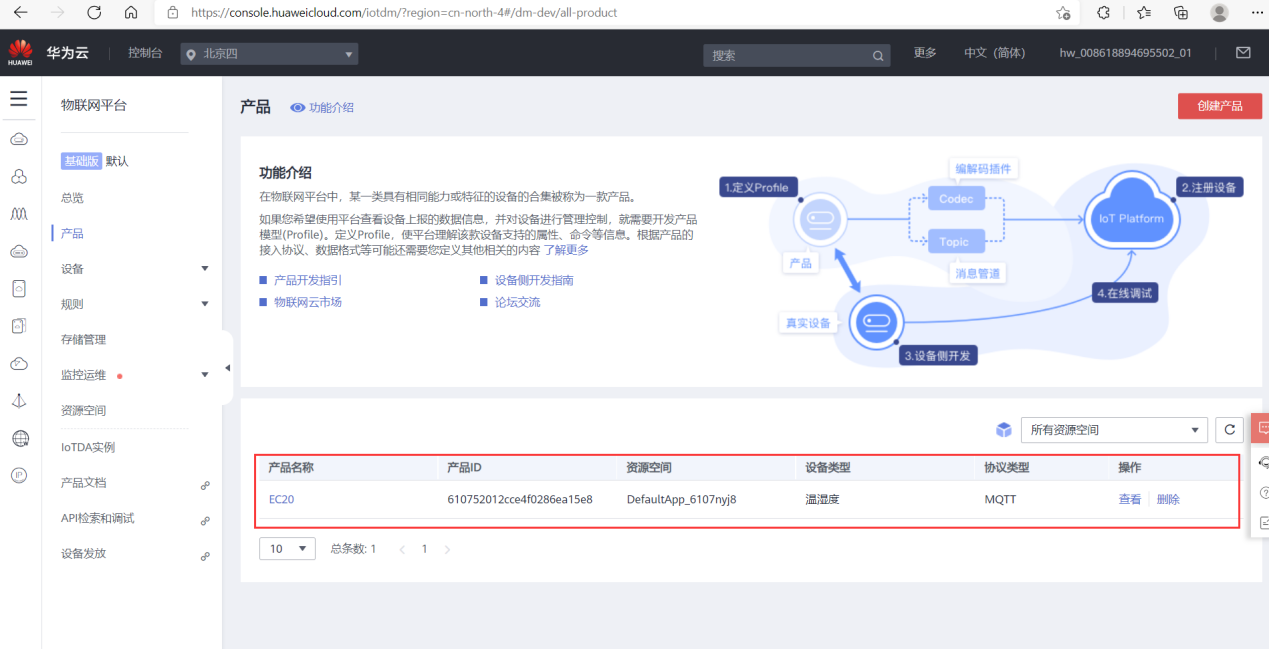This screenshot has height=649, width=1269.
Task: Click the browser address bar URL
Action: point(403,13)
